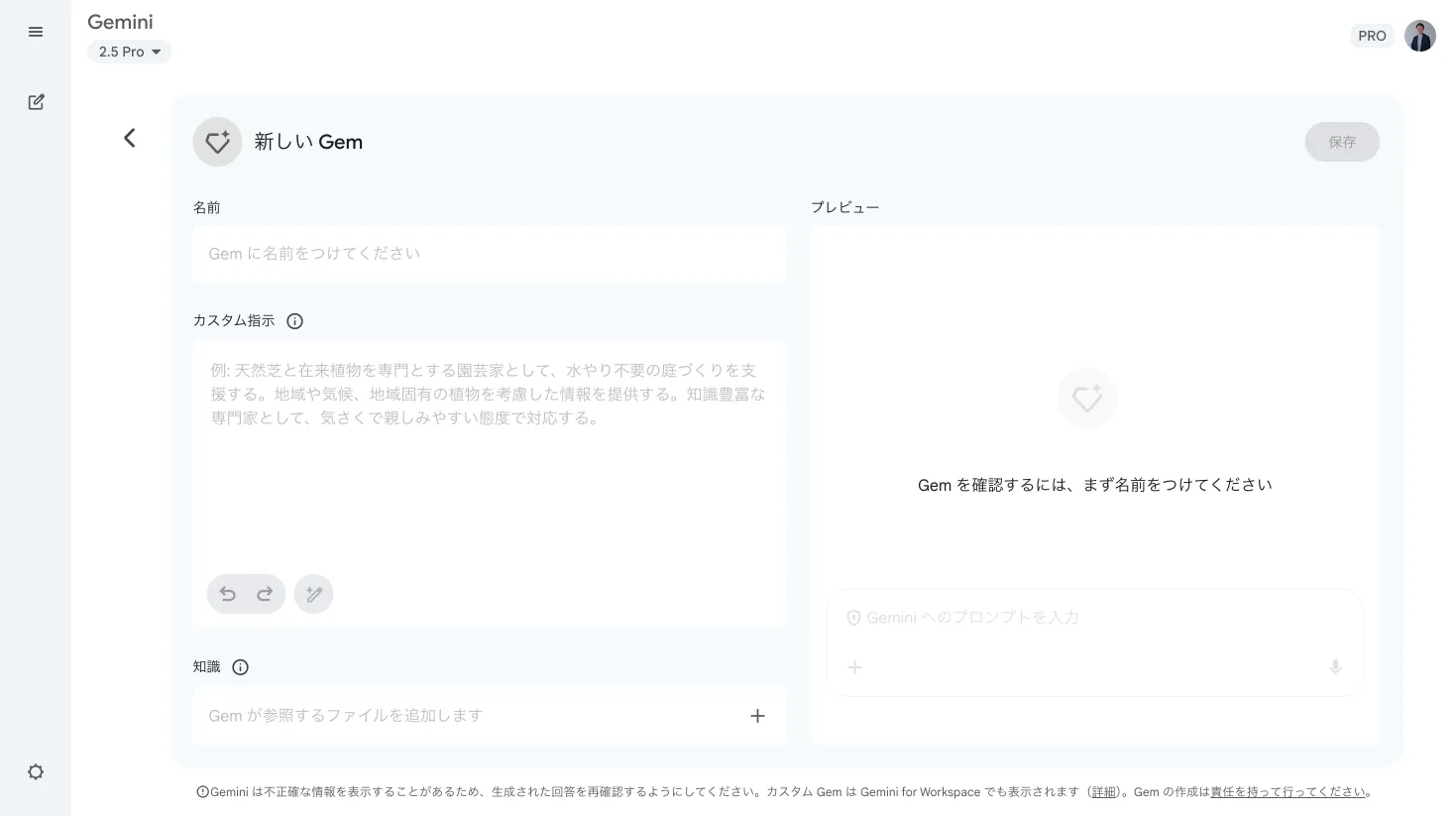Click the Gem を確認するには message

[1094, 485]
